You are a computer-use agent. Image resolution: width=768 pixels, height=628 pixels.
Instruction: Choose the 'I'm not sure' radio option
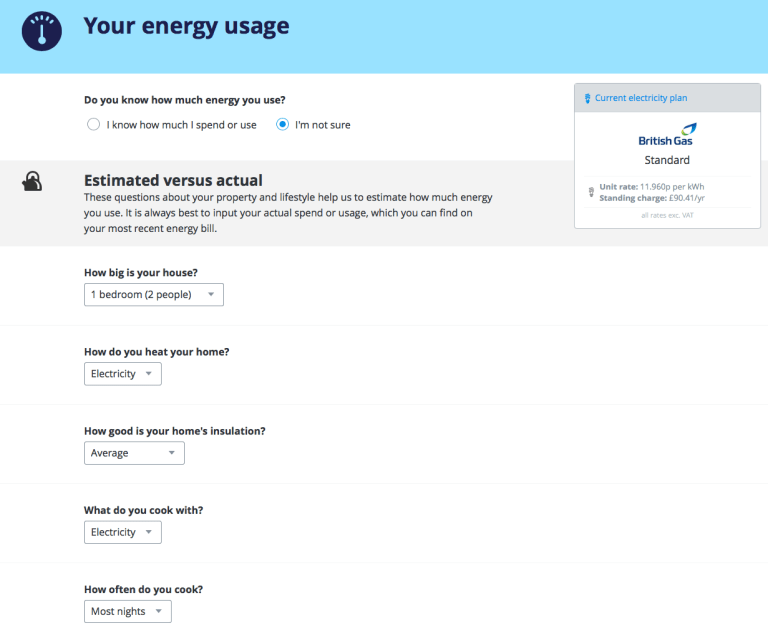tap(283, 125)
